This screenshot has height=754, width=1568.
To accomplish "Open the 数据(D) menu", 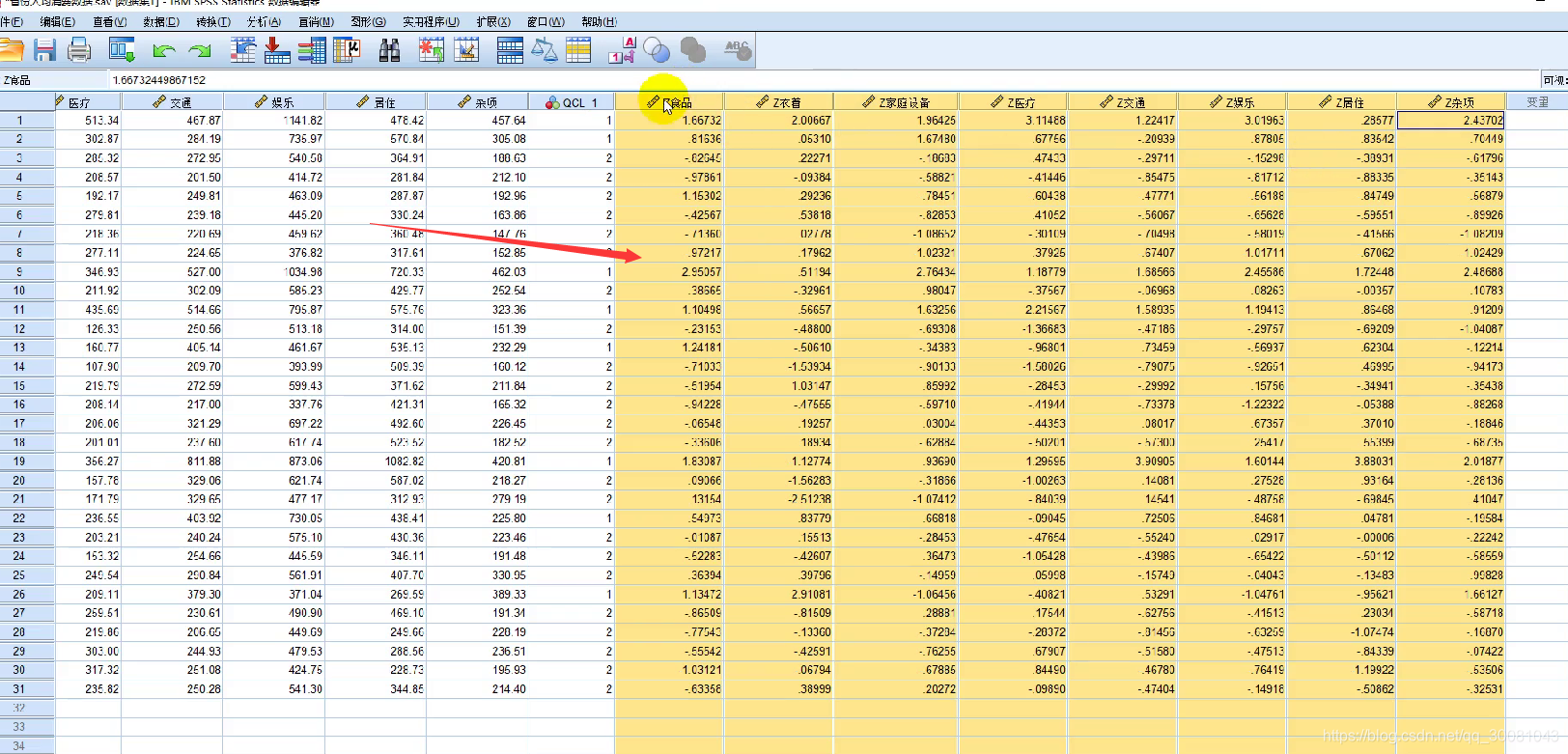I will pyautogui.click(x=161, y=21).
